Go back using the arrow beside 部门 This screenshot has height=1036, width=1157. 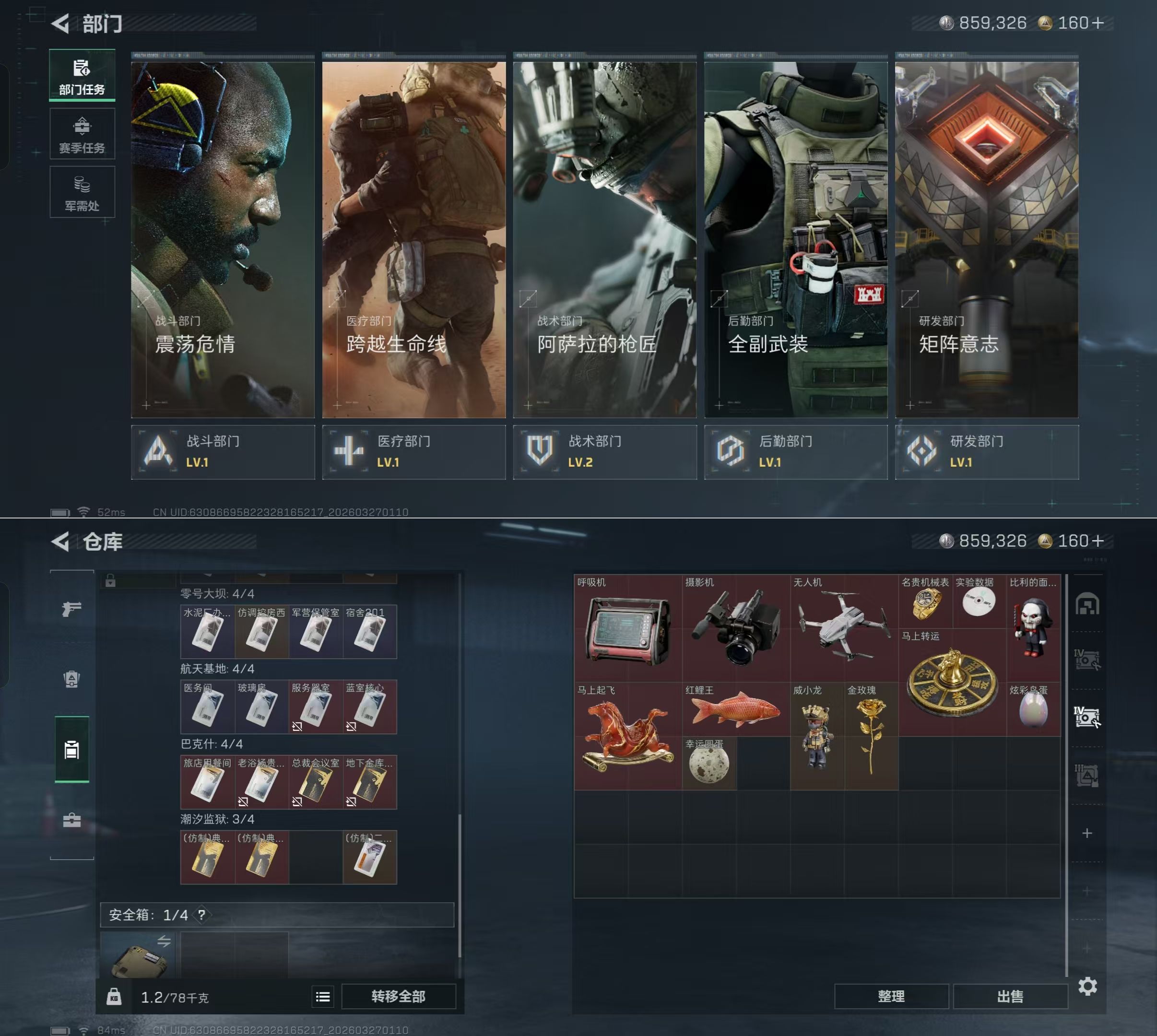point(61,24)
